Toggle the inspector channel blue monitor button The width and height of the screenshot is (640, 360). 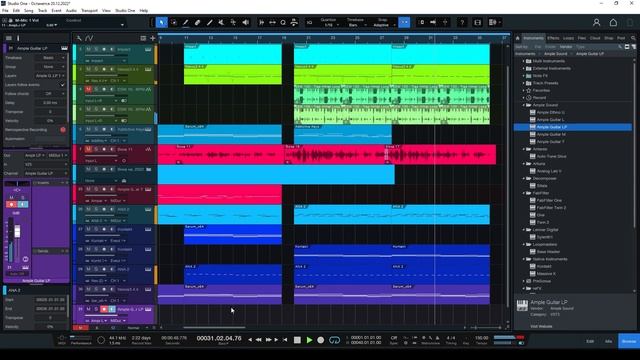click(x=23, y=204)
